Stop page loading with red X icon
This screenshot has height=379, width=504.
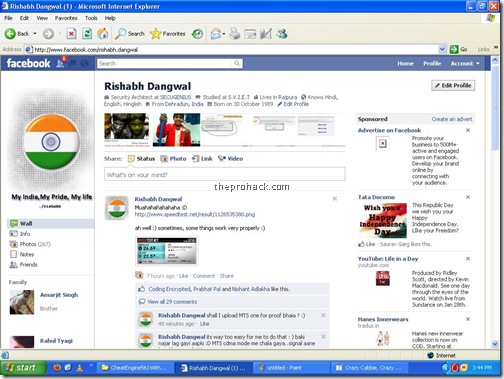(71, 33)
